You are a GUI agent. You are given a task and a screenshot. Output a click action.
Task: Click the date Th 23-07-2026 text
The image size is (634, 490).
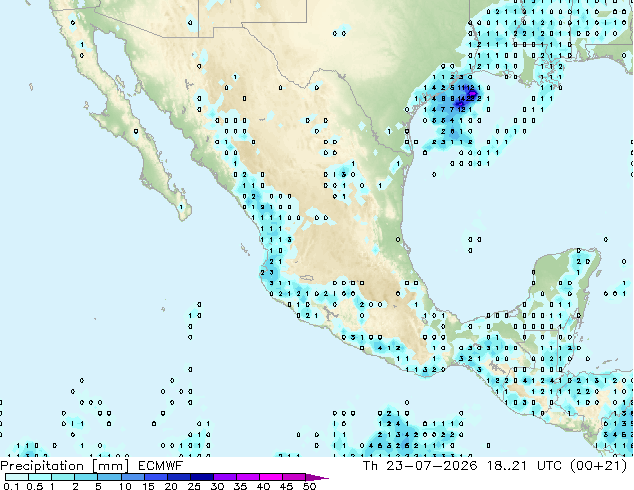pos(420,466)
